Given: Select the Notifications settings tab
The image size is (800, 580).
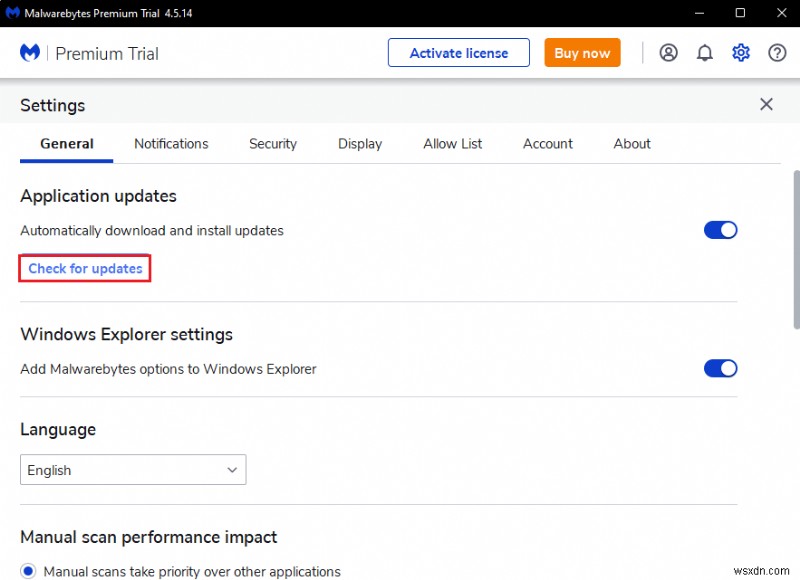Looking at the screenshot, I should click(170, 143).
